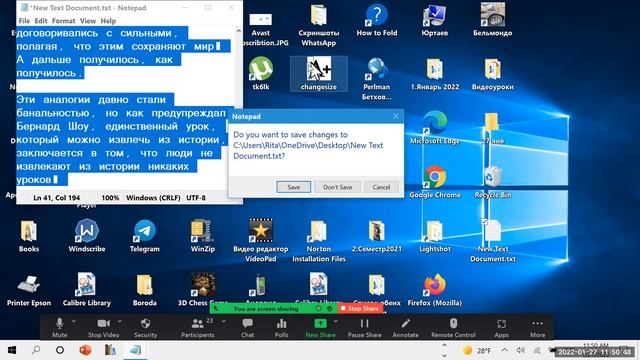The width and height of the screenshot is (640, 360).
Task: Launch WinZip shortcut
Action: [202, 236]
